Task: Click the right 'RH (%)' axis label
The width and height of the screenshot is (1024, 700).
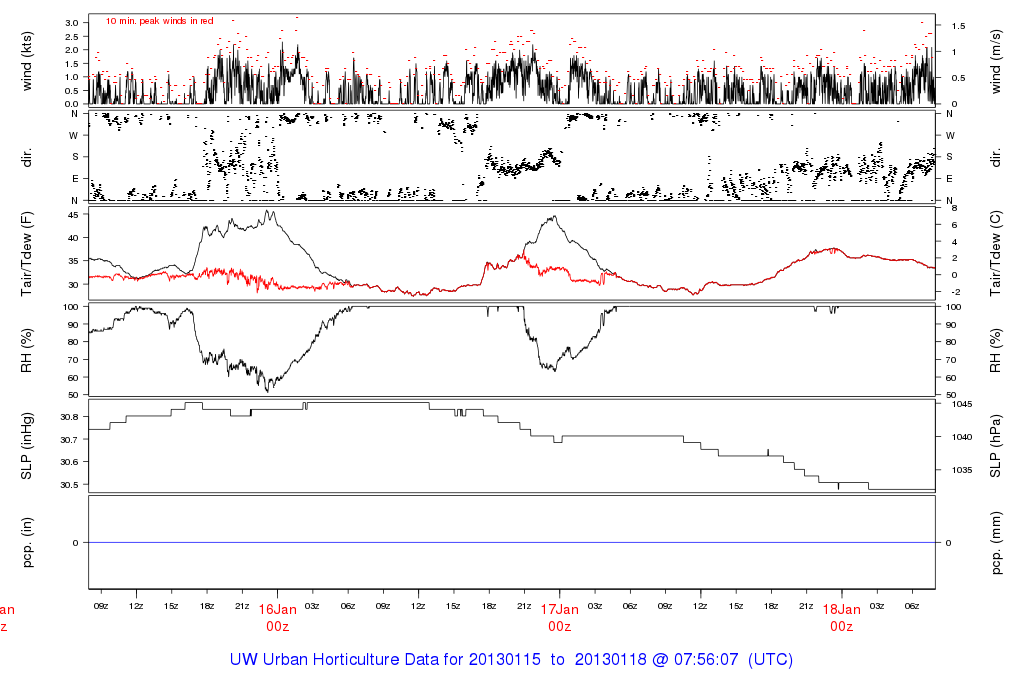Action: pos(996,351)
